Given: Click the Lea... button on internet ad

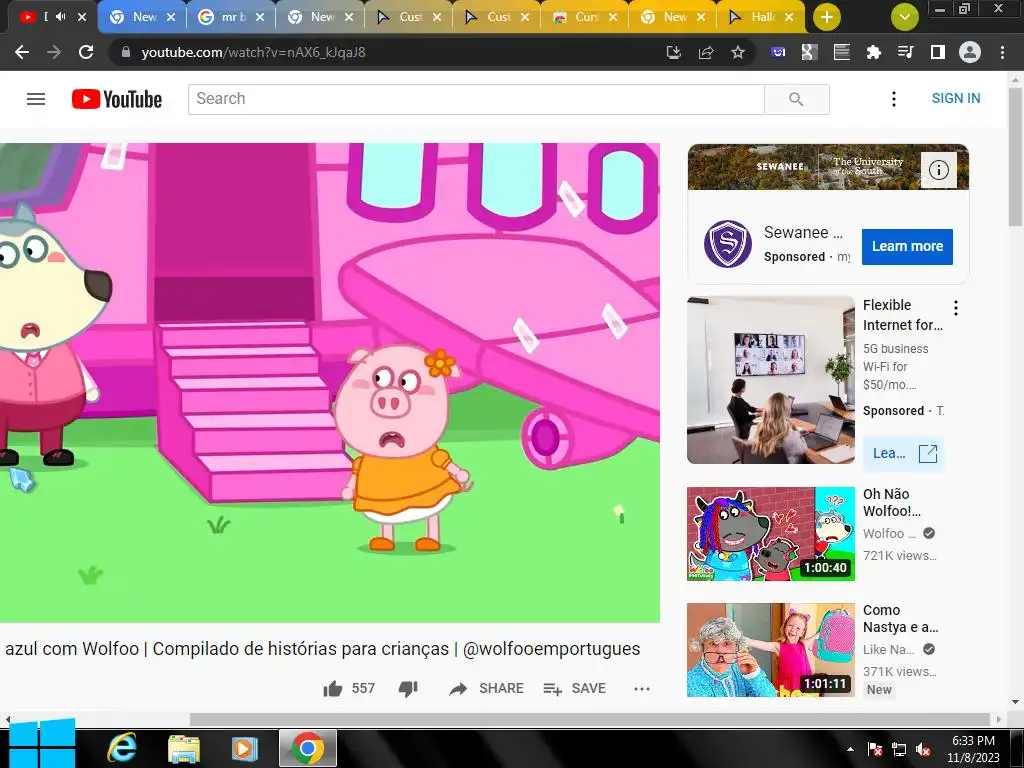Looking at the screenshot, I should (x=904, y=453).
